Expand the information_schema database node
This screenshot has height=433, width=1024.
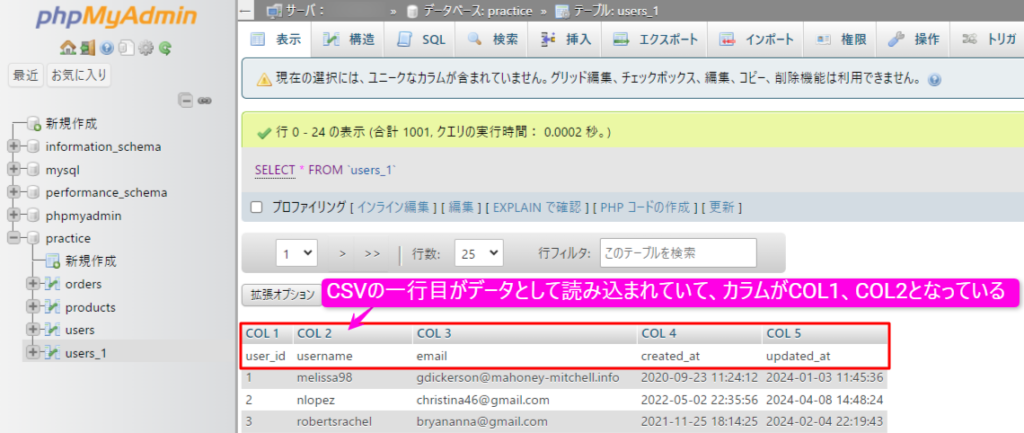(x=14, y=147)
